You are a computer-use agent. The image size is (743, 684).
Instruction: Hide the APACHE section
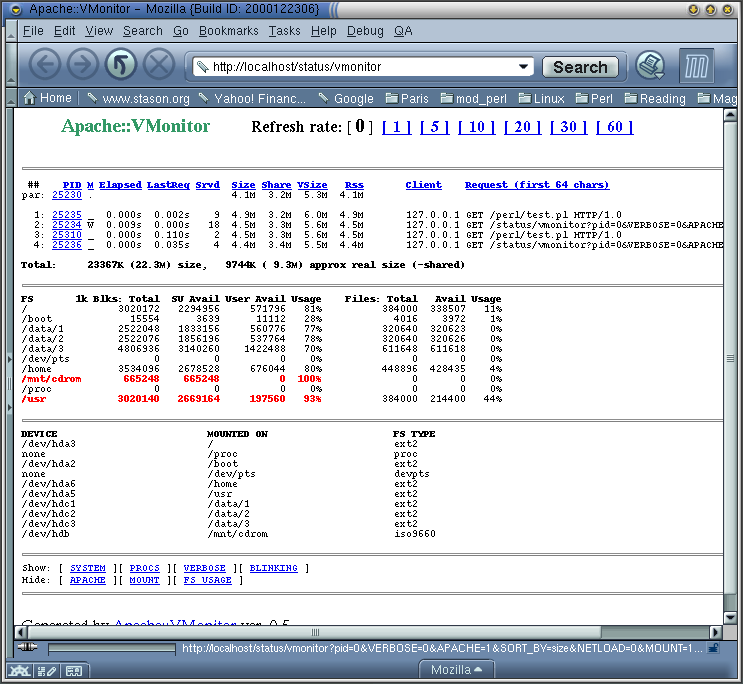[88, 580]
